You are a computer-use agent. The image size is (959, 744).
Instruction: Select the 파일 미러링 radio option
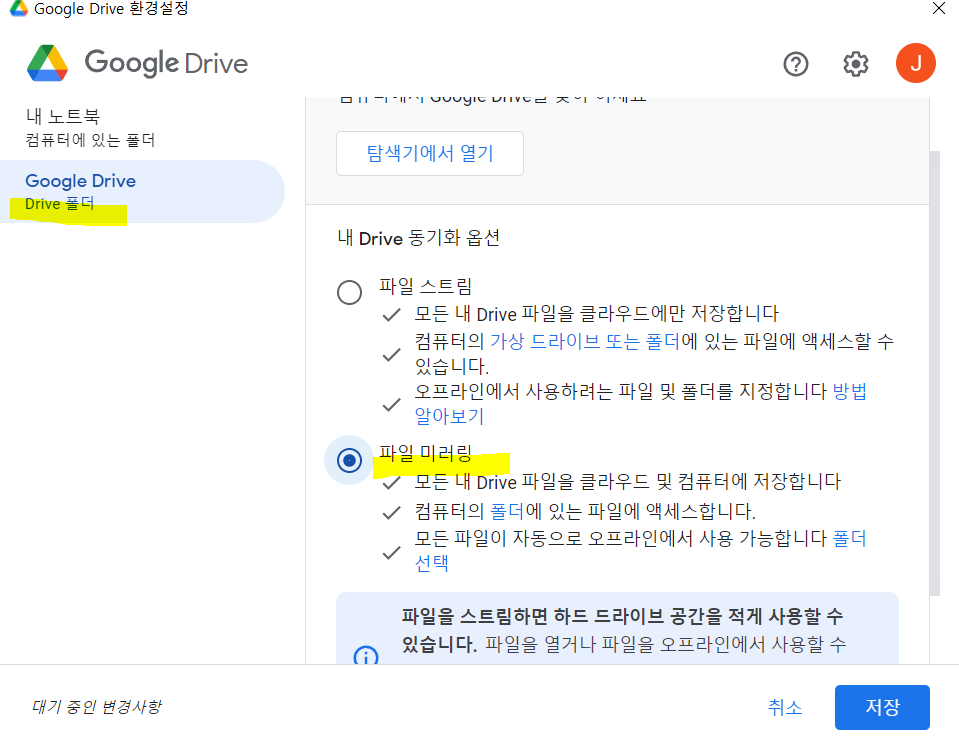tap(349, 460)
